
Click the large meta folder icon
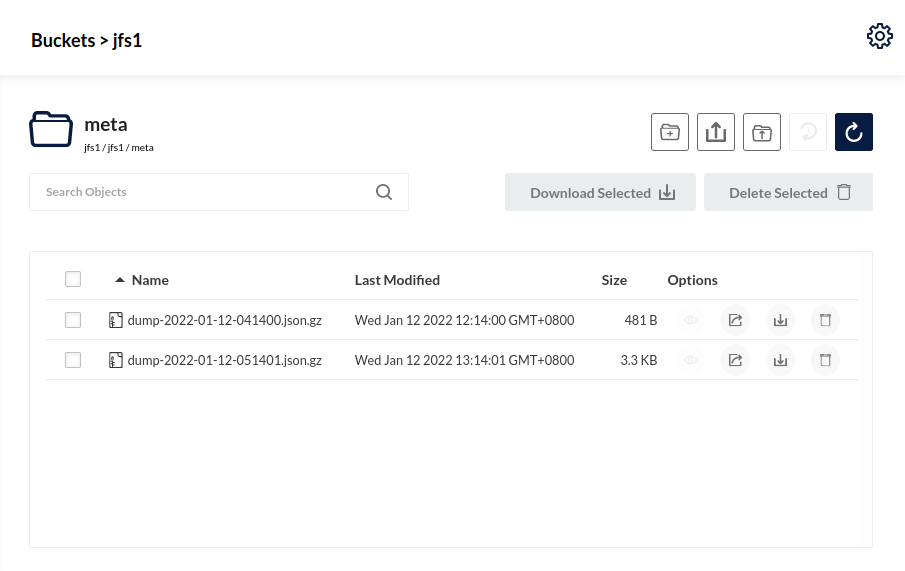tap(51, 129)
